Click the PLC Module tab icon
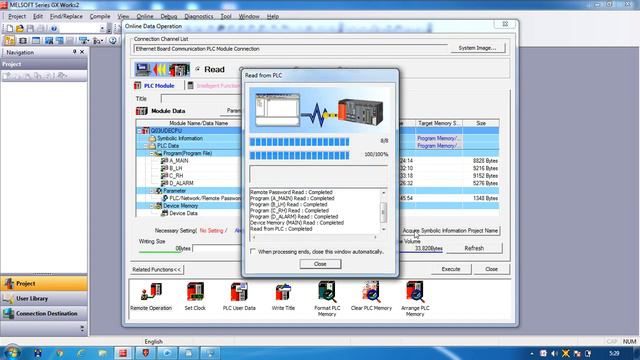The height and width of the screenshot is (360, 640). pos(138,85)
